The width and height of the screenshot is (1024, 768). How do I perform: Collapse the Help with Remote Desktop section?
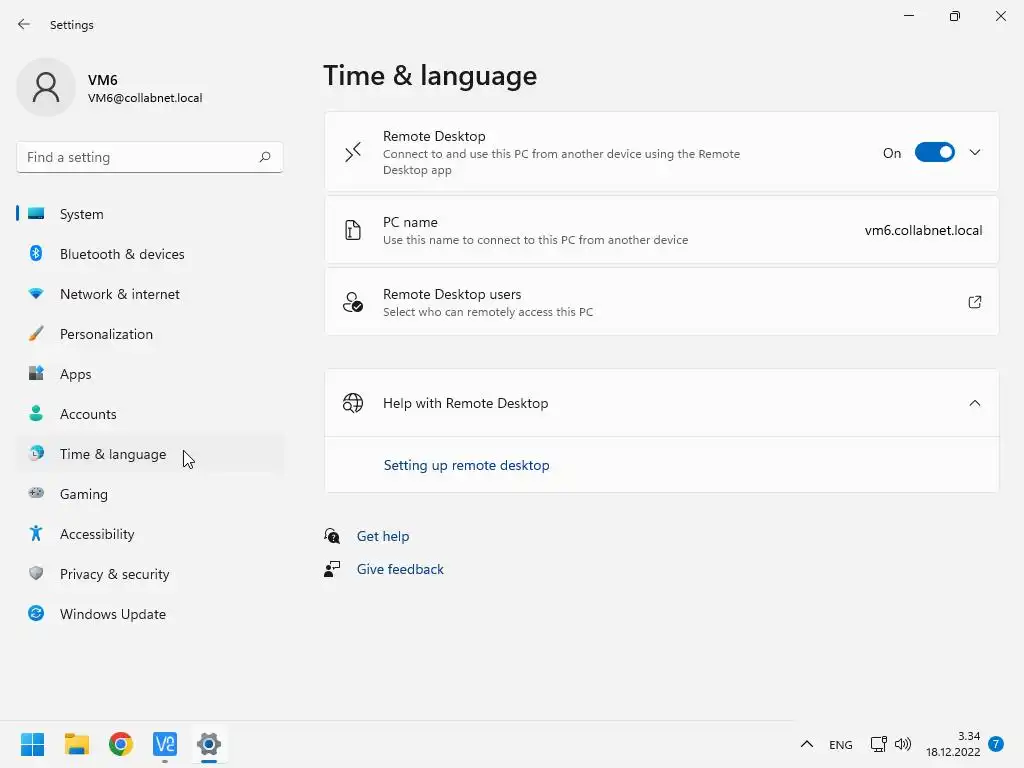pyautogui.click(x=975, y=403)
